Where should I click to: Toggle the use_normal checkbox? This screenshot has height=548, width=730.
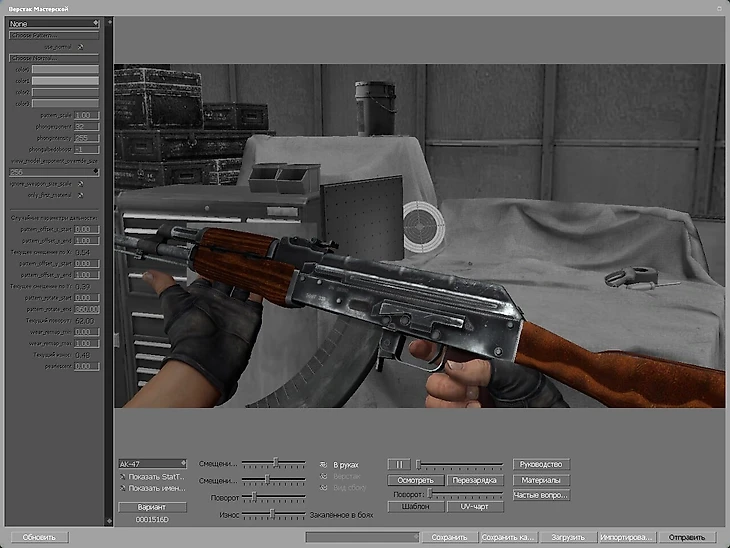(x=81, y=46)
